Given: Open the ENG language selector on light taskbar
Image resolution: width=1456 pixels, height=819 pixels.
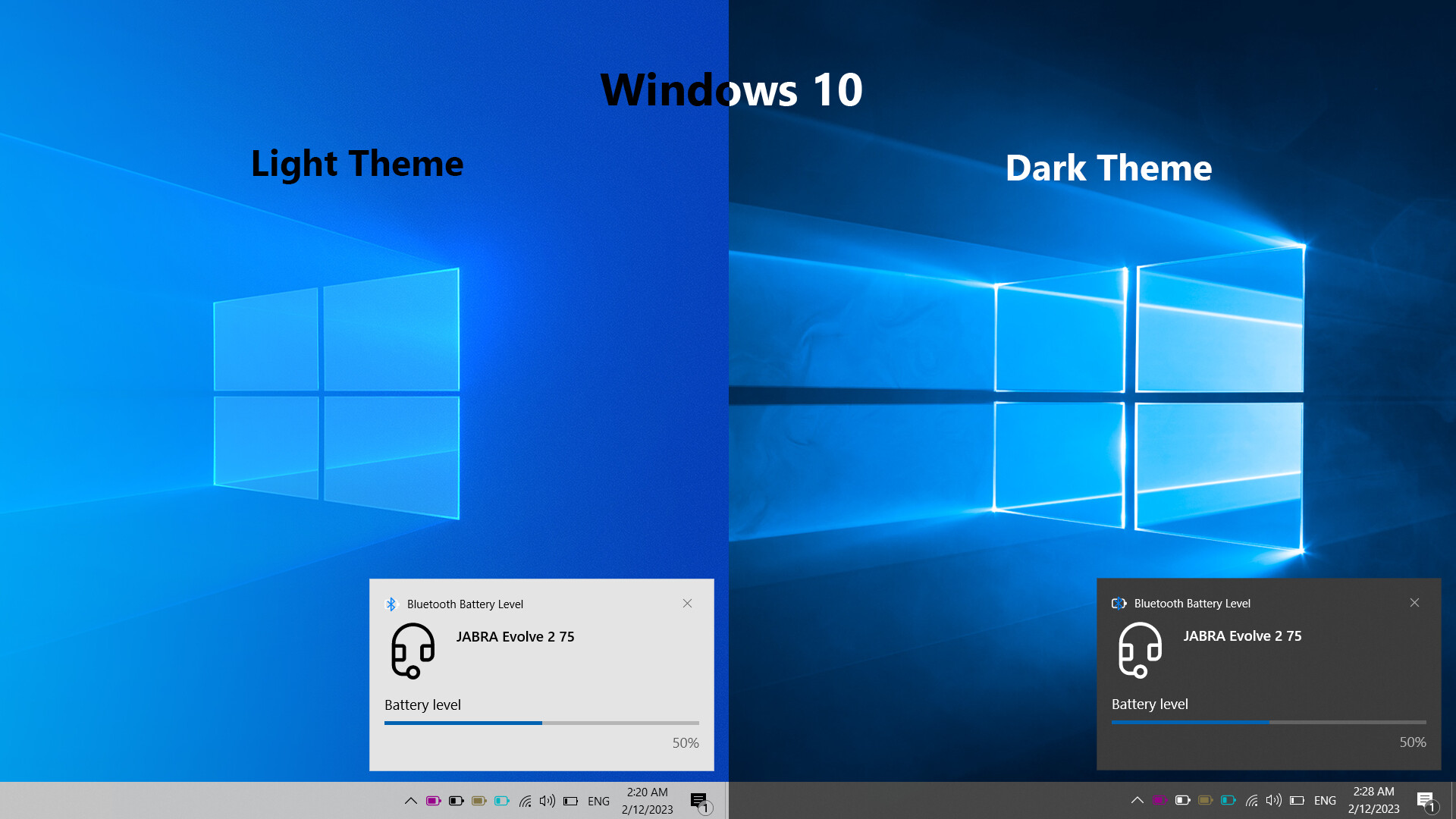Looking at the screenshot, I should pyautogui.click(x=598, y=801).
